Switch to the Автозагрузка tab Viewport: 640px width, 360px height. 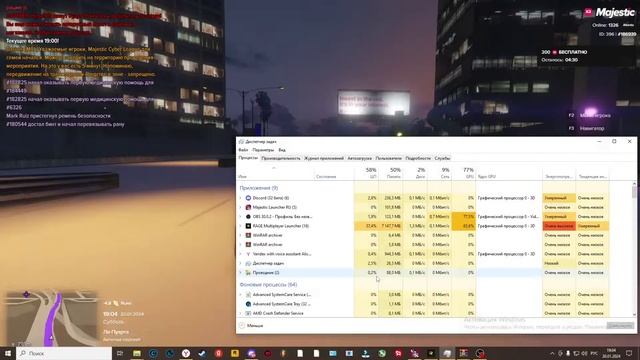[x=360, y=158]
